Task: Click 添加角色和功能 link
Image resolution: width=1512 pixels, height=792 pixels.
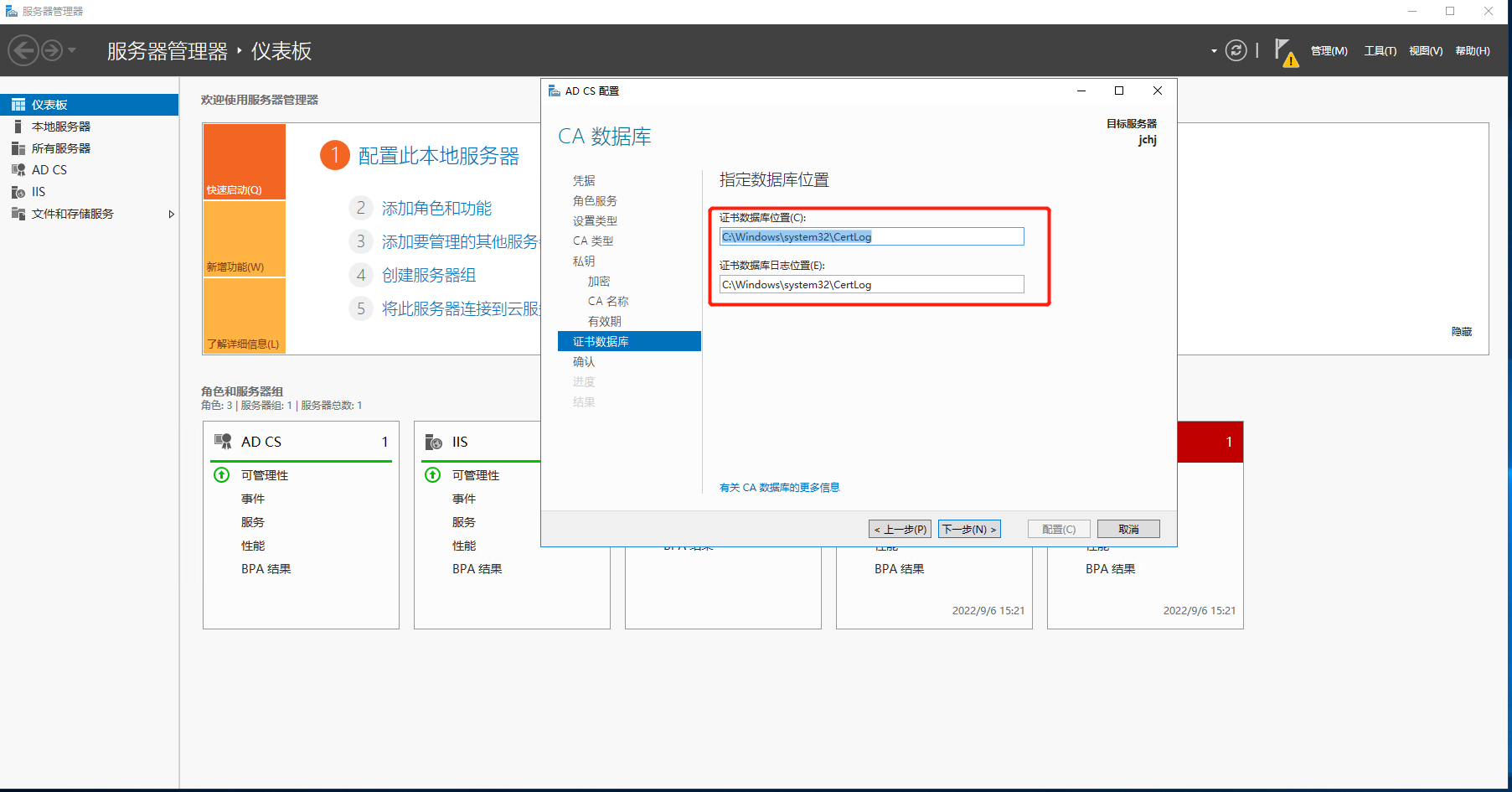Action: 436,208
